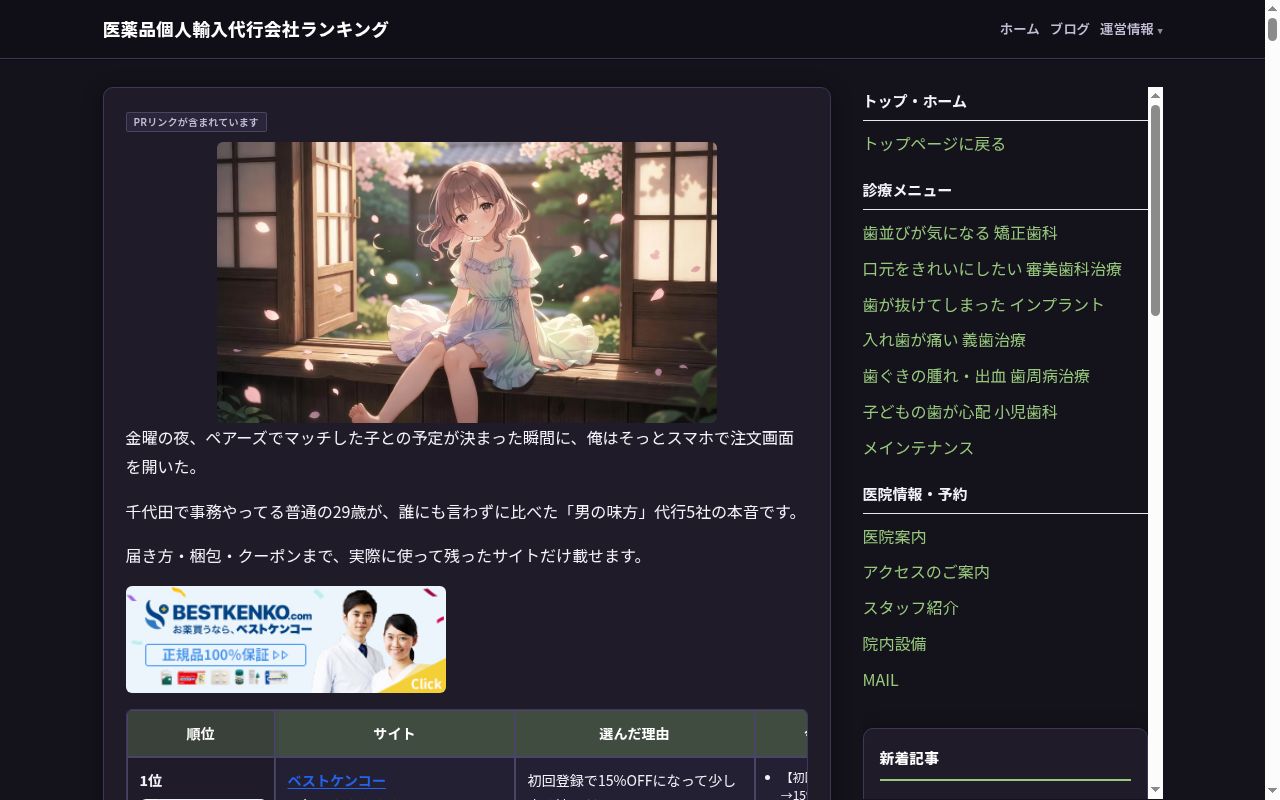Click the サイト table header
This screenshot has height=800, width=1280.
point(395,734)
